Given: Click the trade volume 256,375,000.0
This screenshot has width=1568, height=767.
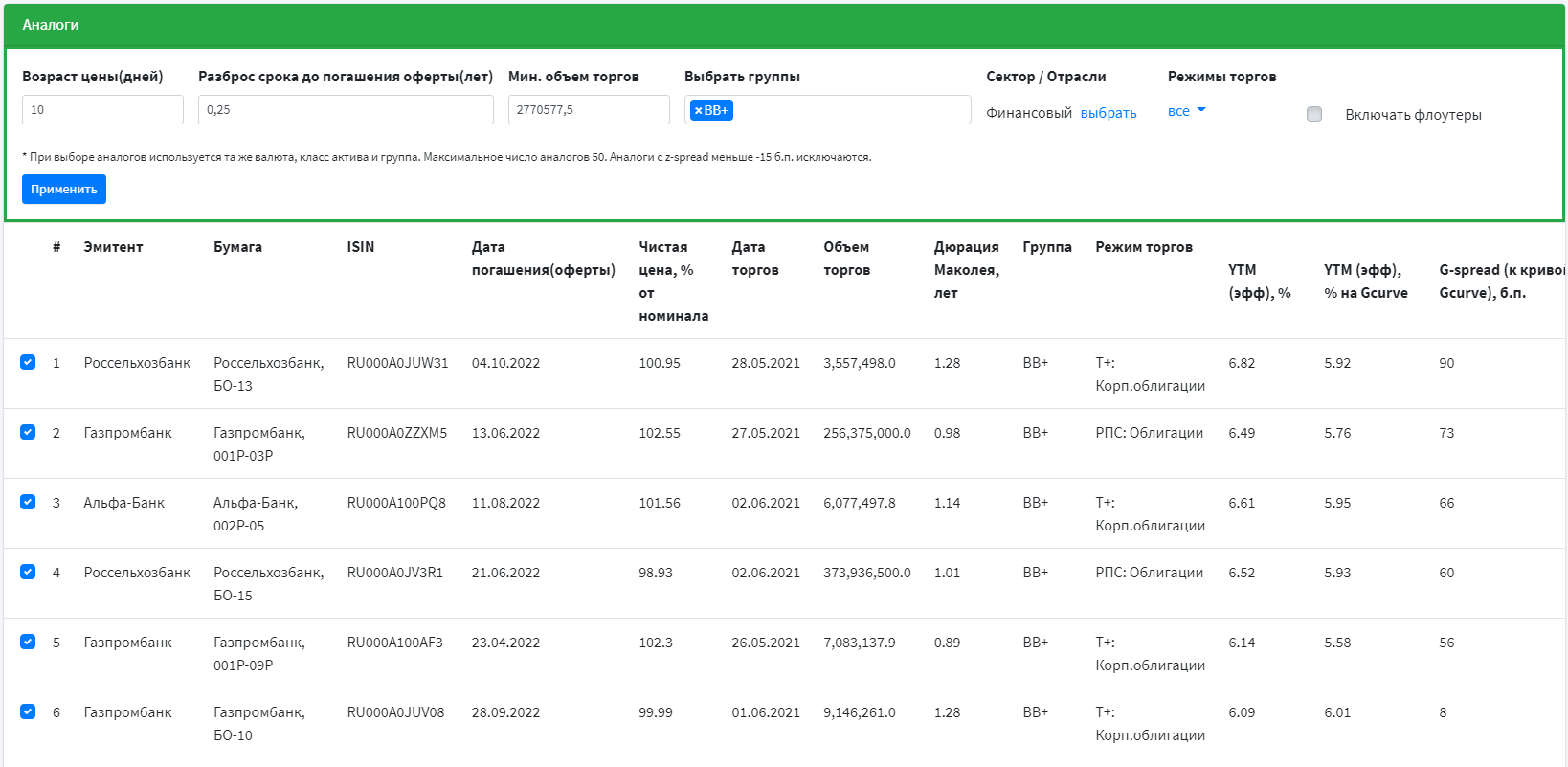Looking at the screenshot, I should click(x=867, y=433).
